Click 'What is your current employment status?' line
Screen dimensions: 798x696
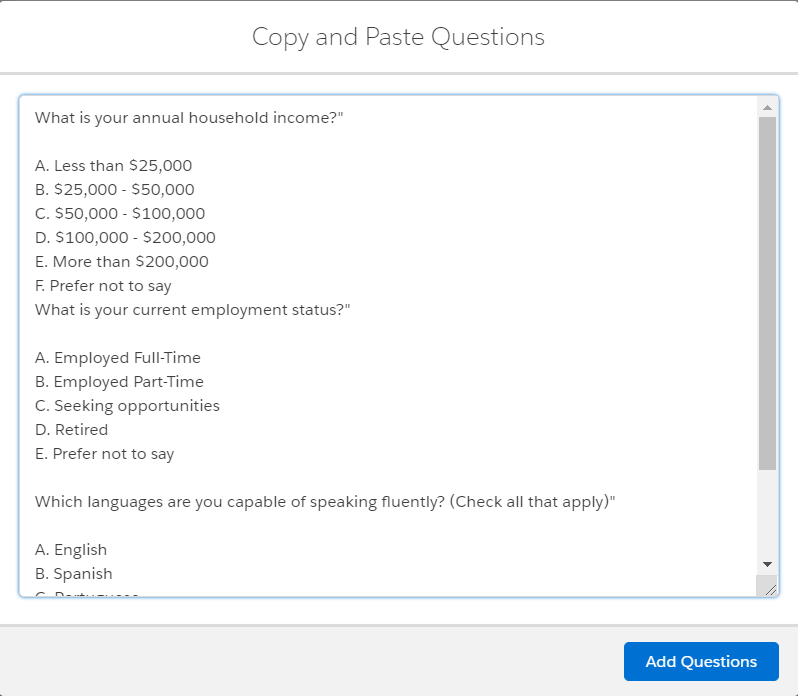tap(193, 310)
